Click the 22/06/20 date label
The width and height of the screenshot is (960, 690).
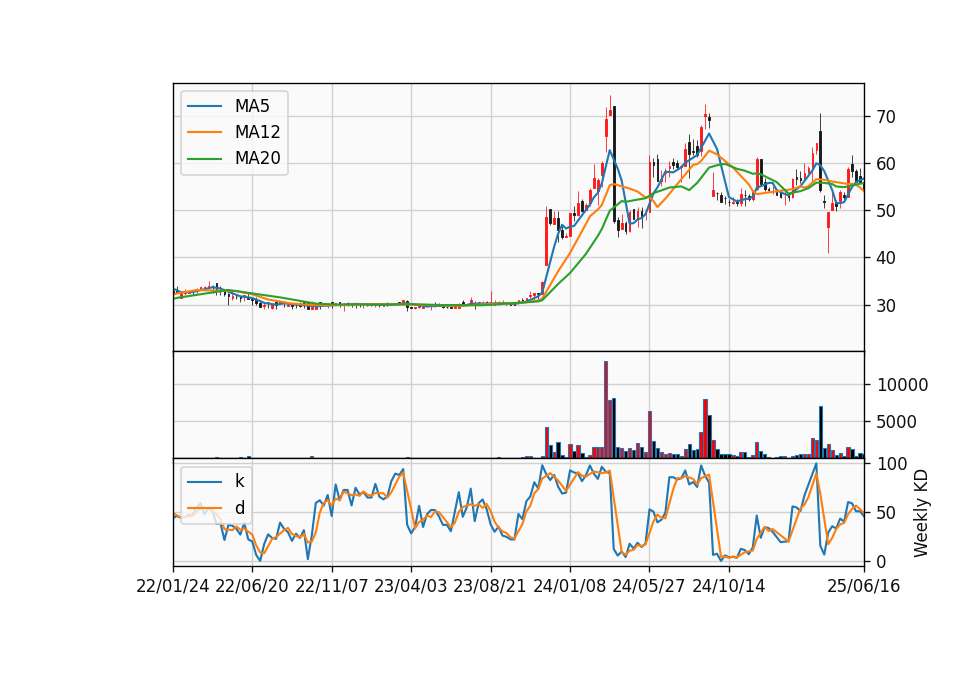tap(252, 587)
